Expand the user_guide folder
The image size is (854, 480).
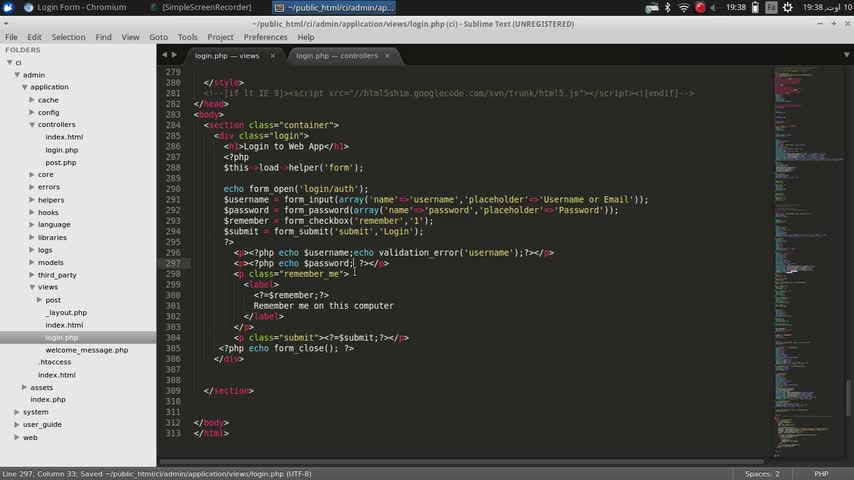(17, 424)
